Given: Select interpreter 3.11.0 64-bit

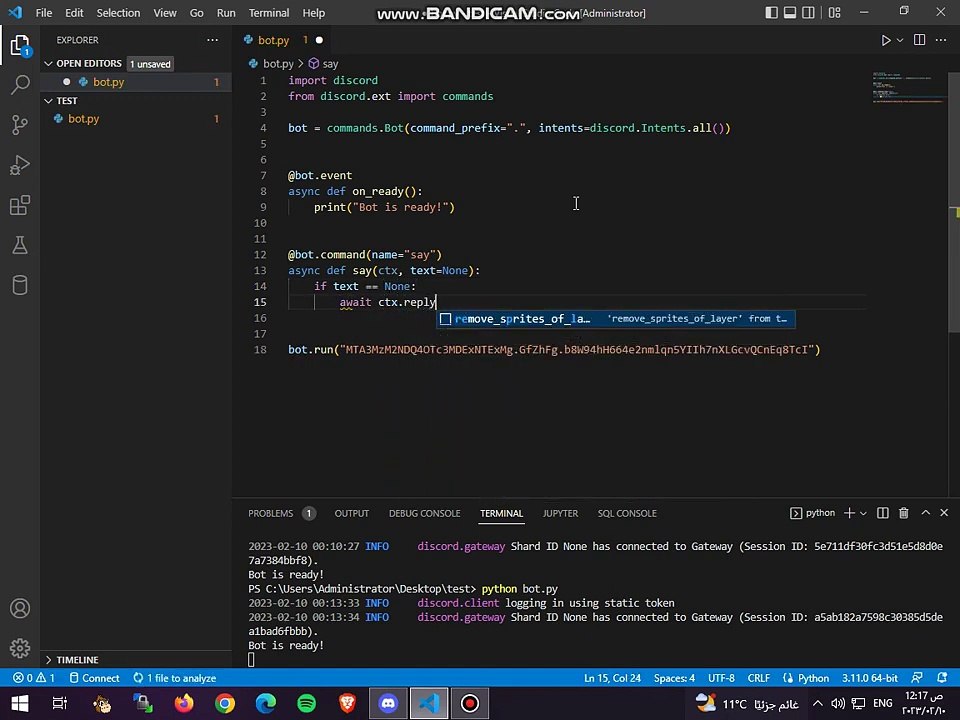Looking at the screenshot, I should 869,678.
